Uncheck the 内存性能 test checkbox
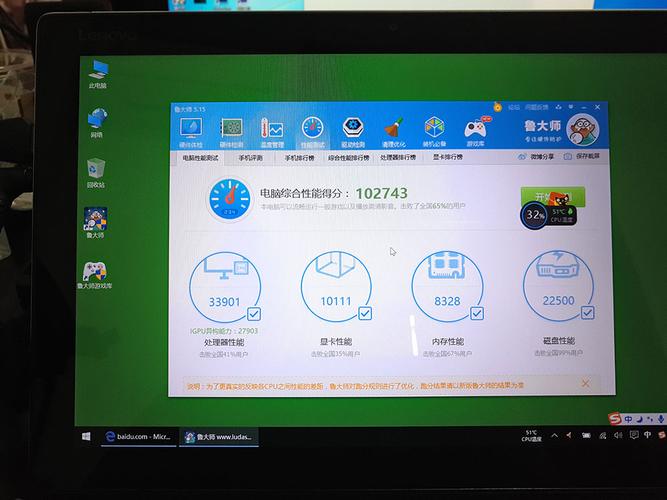667x500 pixels. (476, 314)
